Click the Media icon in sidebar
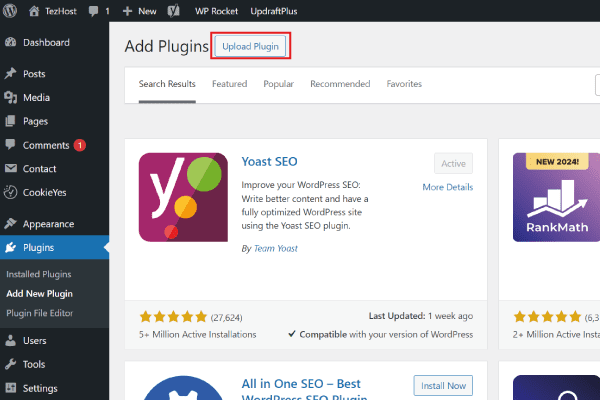The image size is (600, 400). pos(11,97)
